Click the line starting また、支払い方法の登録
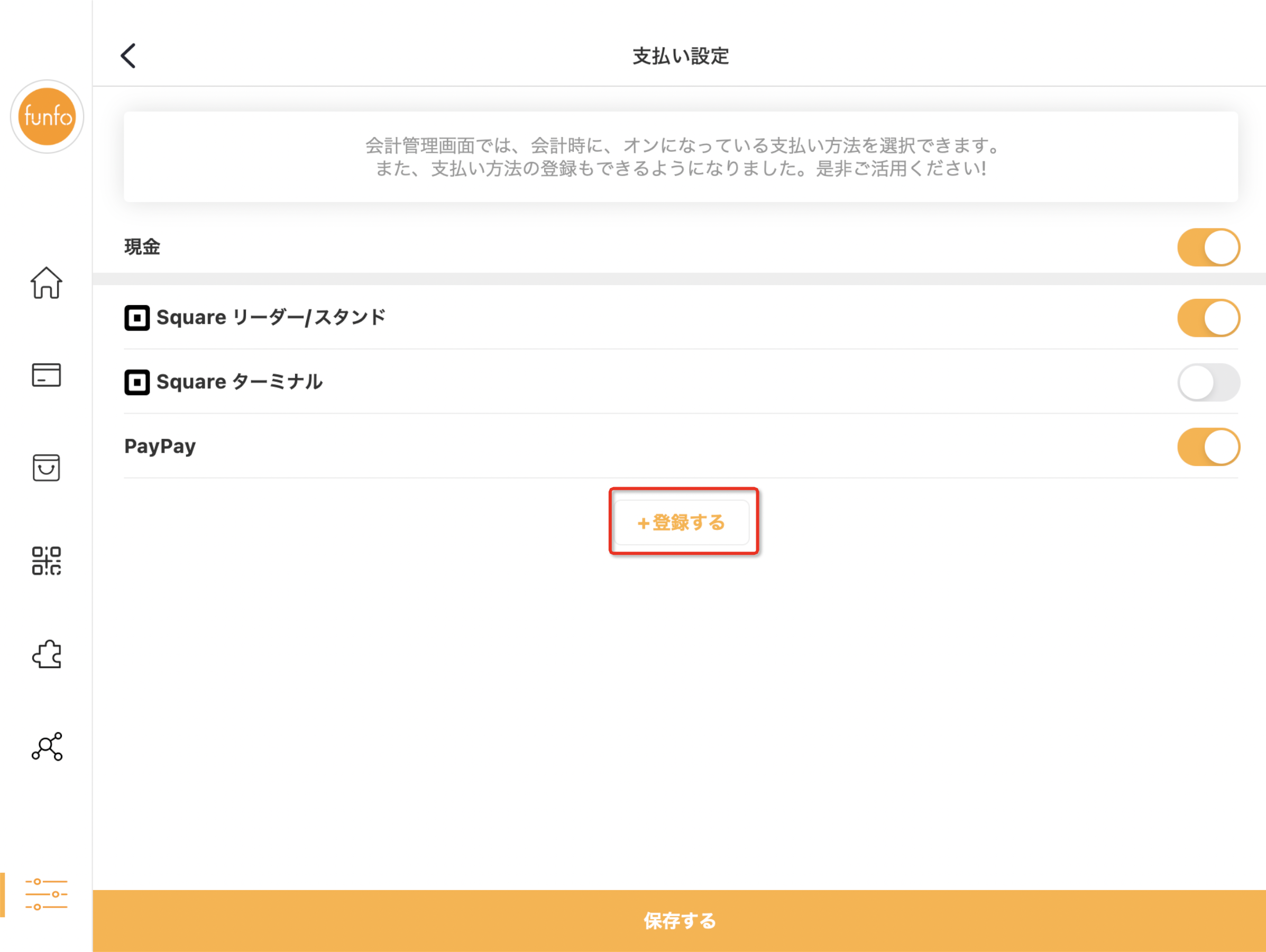 pyautogui.click(x=681, y=169)
